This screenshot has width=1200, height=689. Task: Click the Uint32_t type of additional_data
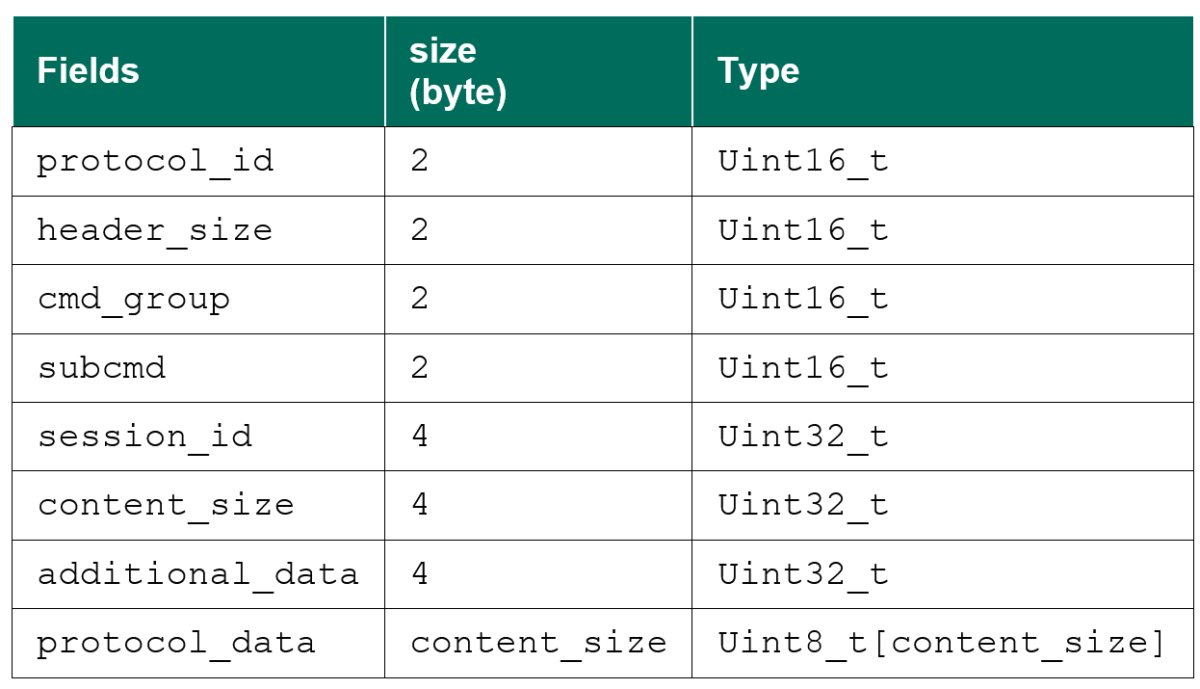(803, 574)
